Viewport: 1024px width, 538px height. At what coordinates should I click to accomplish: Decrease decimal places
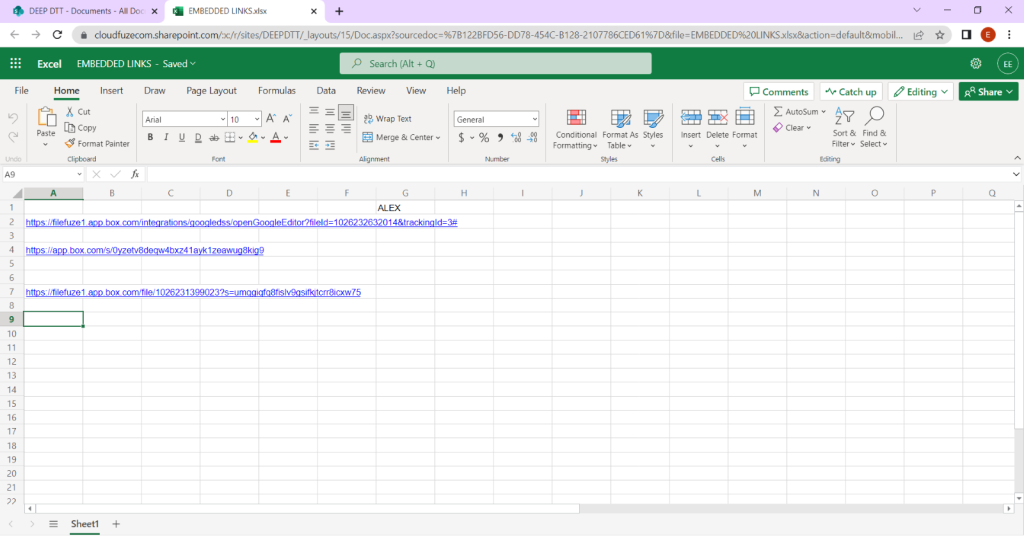(532, 138)
